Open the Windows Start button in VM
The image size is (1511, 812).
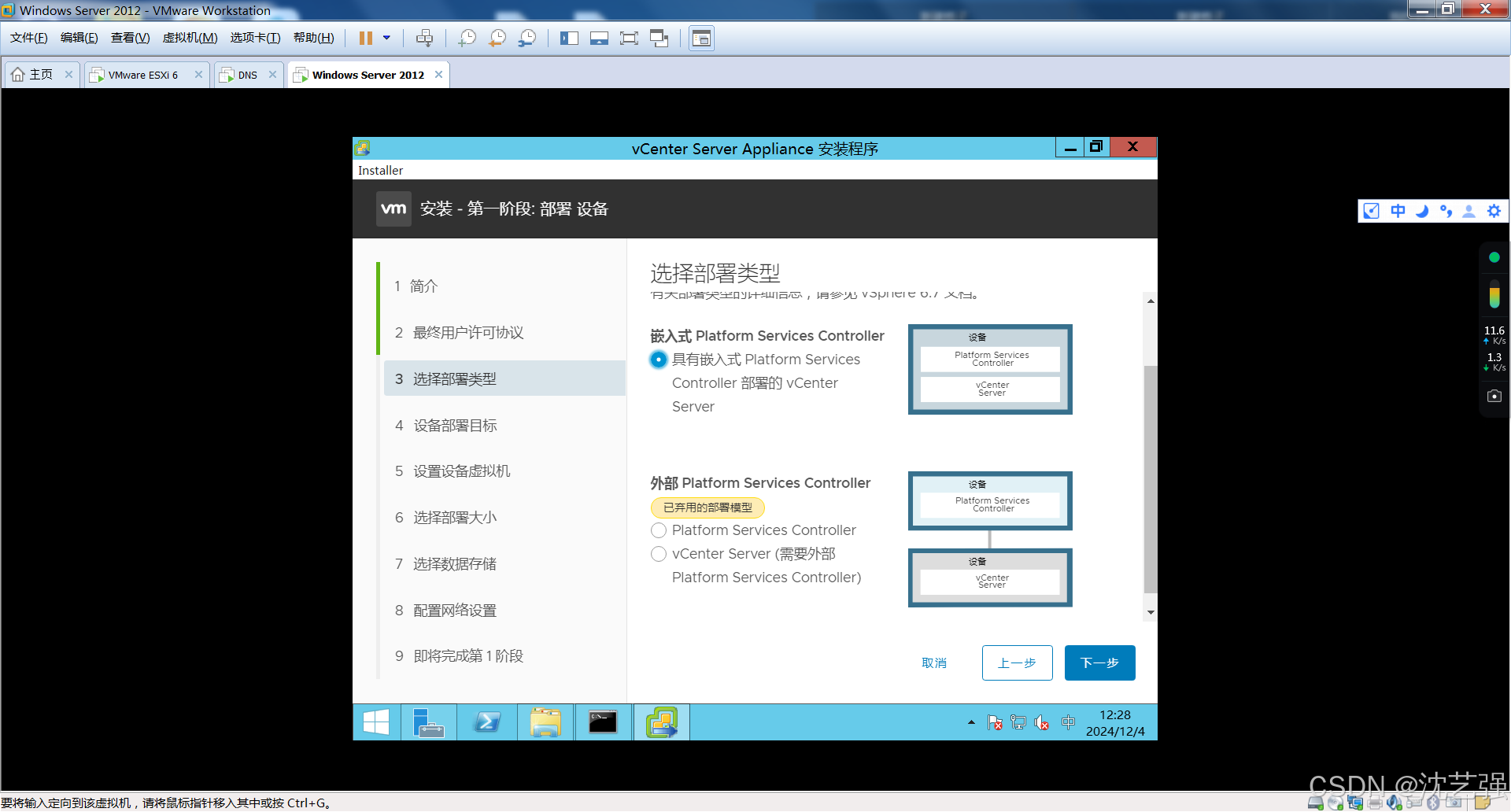point(376,722)
